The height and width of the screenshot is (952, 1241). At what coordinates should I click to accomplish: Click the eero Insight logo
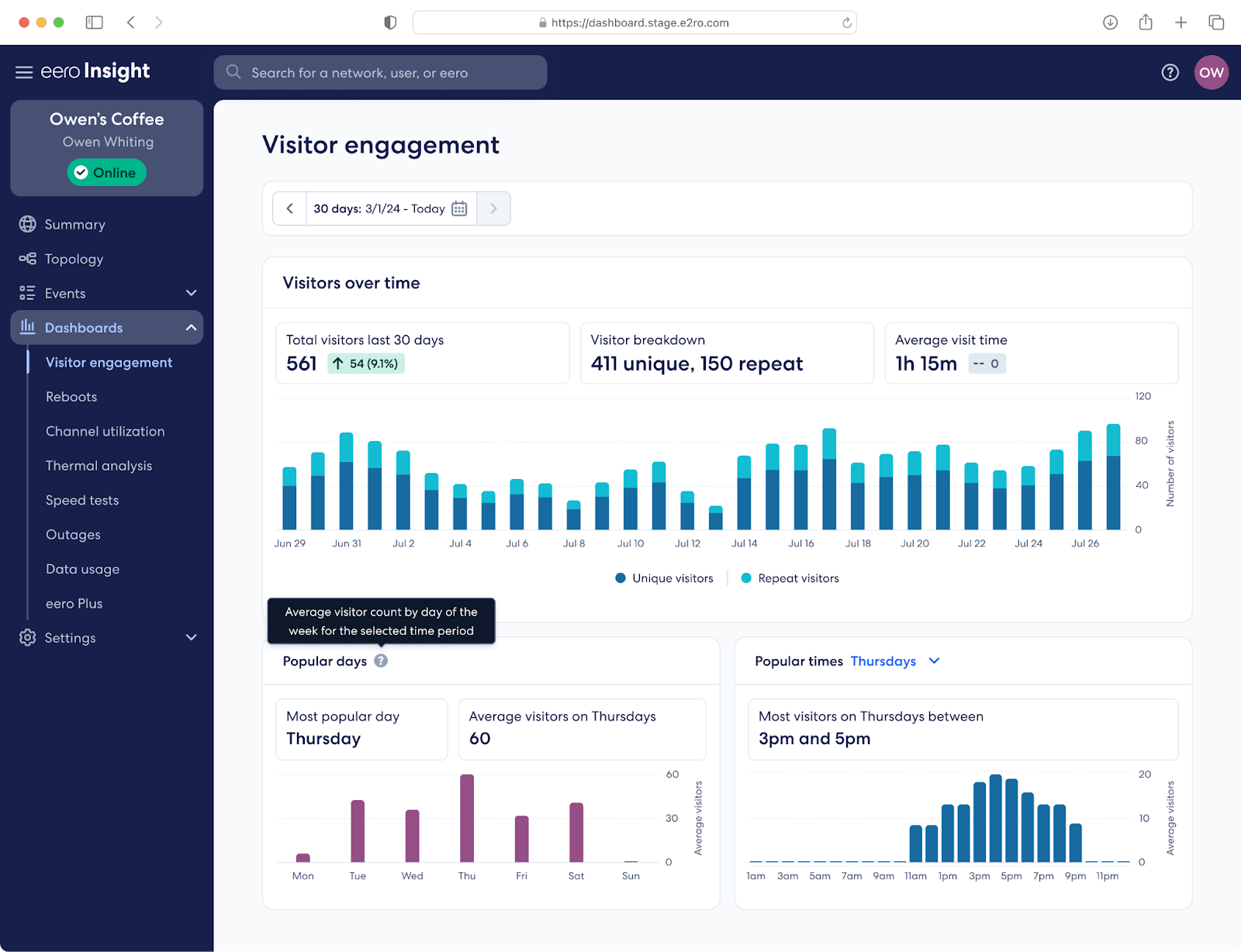click(x=95, y=71)
